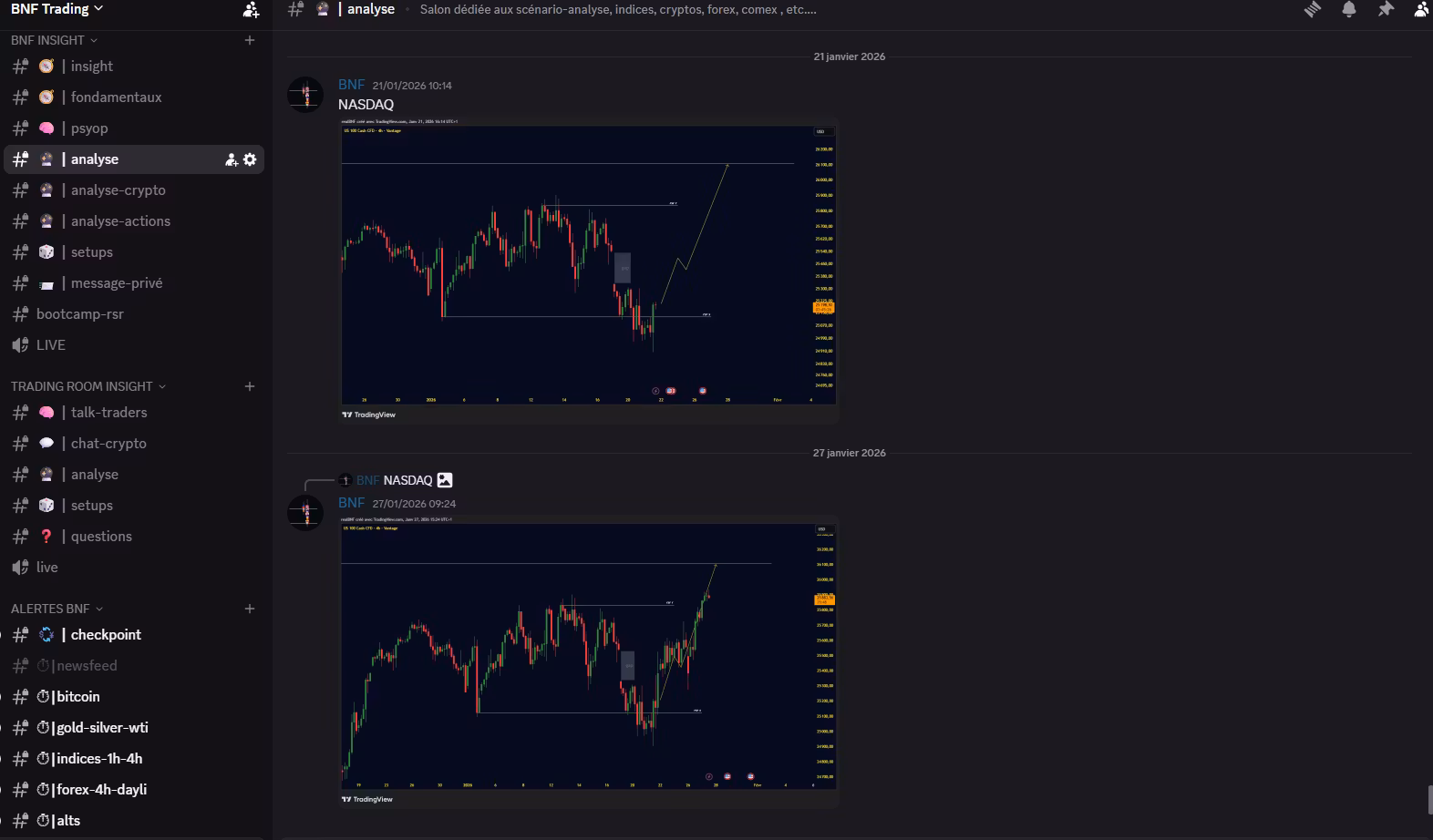
Task: Join the LIVE voice channel
Action: point(50,345)
